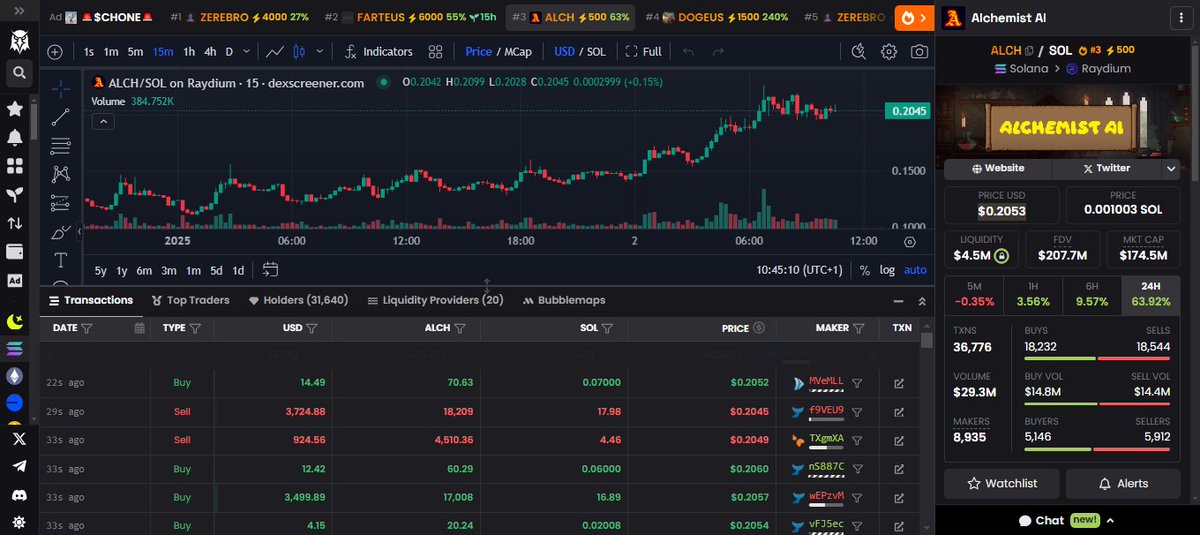The height and width of the screenshot is (535, 1200).
Task: Open the TYPE column filter
Action: 195,328
